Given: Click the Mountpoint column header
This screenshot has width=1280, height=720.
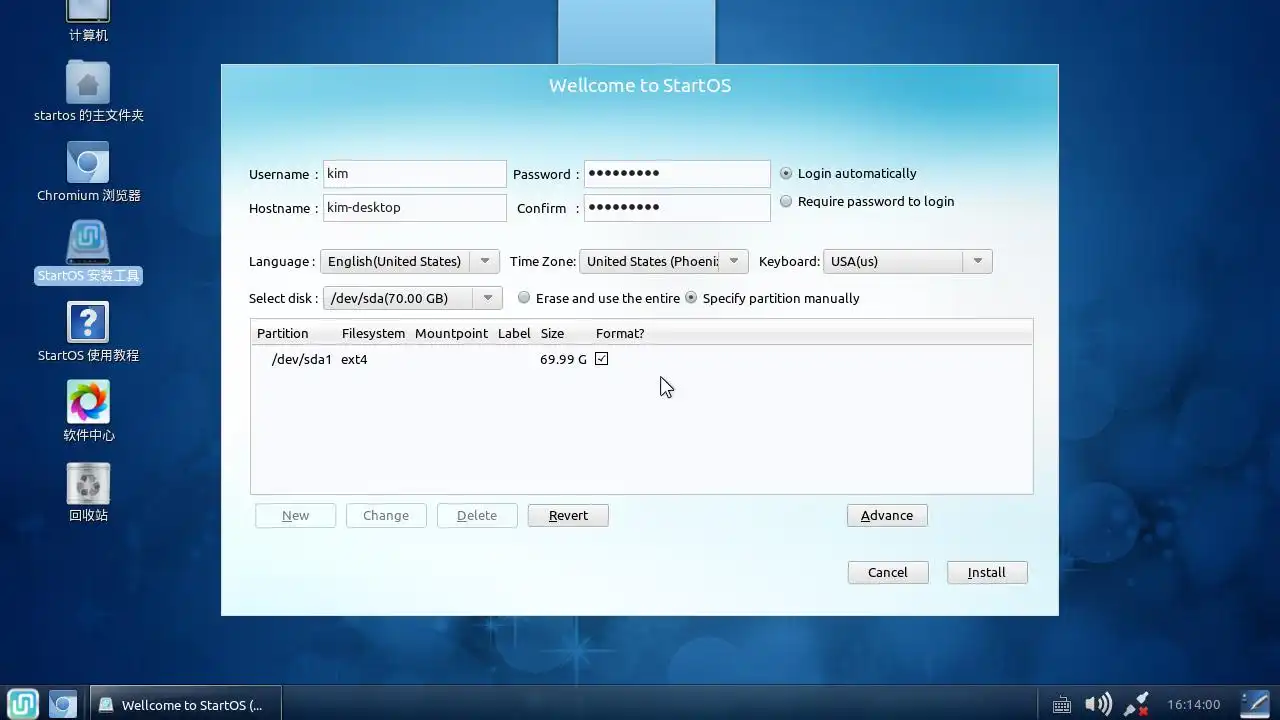Looking at the screenshot, I should pos(451,333).
